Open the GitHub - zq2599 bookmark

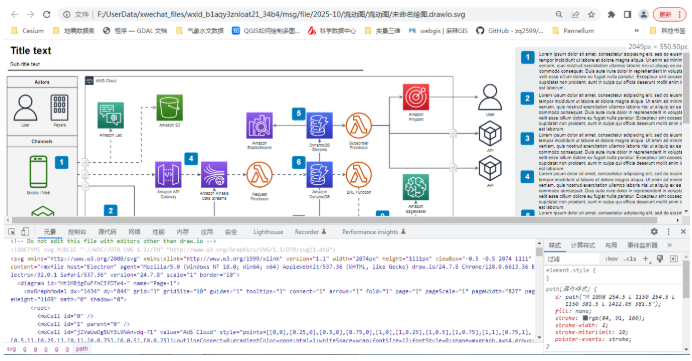510,31
